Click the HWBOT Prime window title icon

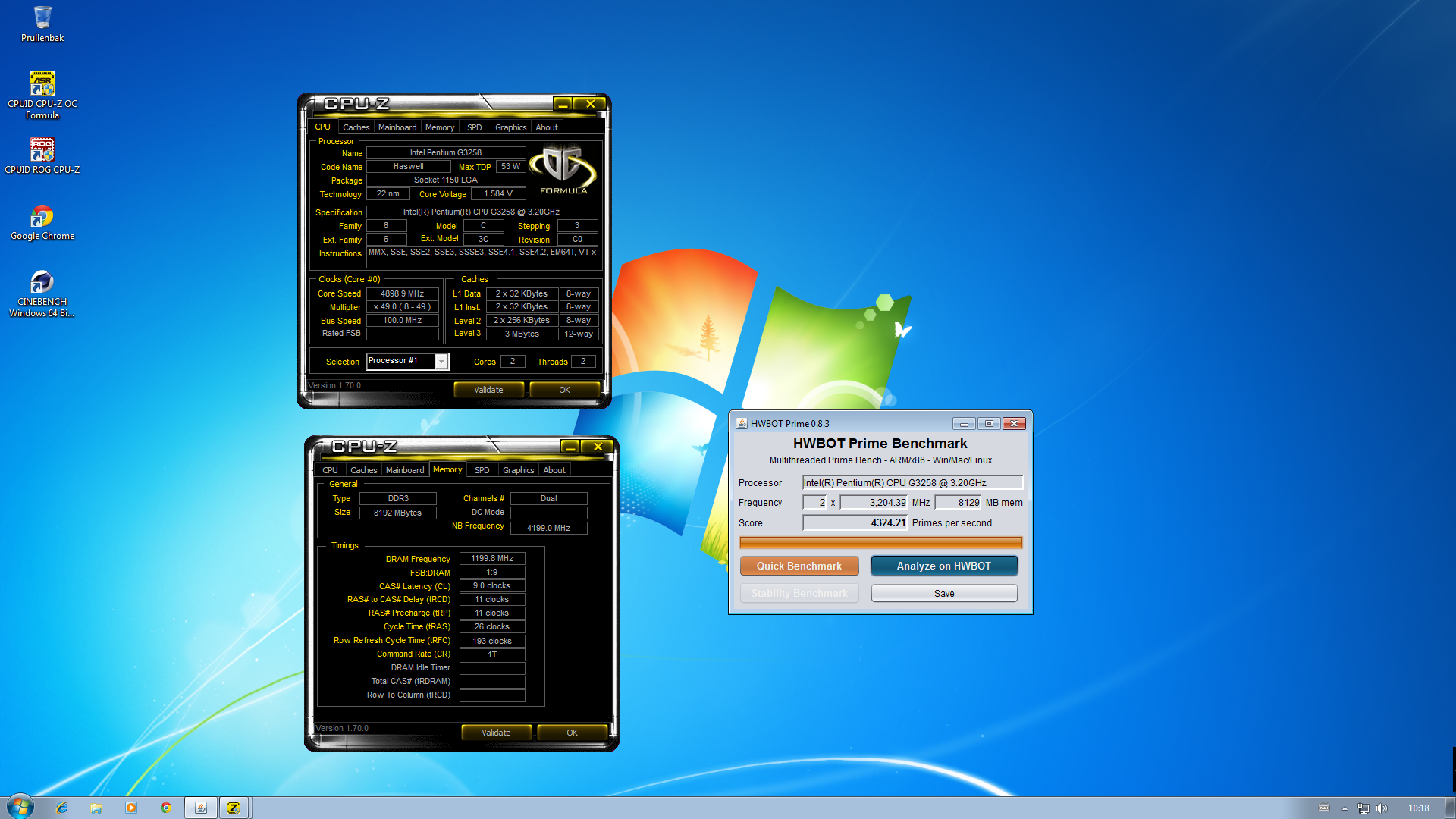(742, 423)
